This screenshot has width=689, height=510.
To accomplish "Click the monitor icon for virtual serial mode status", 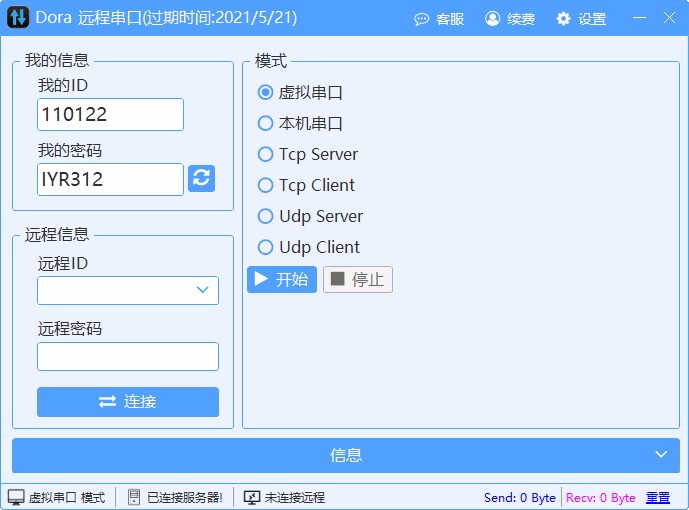I will 16,497.
